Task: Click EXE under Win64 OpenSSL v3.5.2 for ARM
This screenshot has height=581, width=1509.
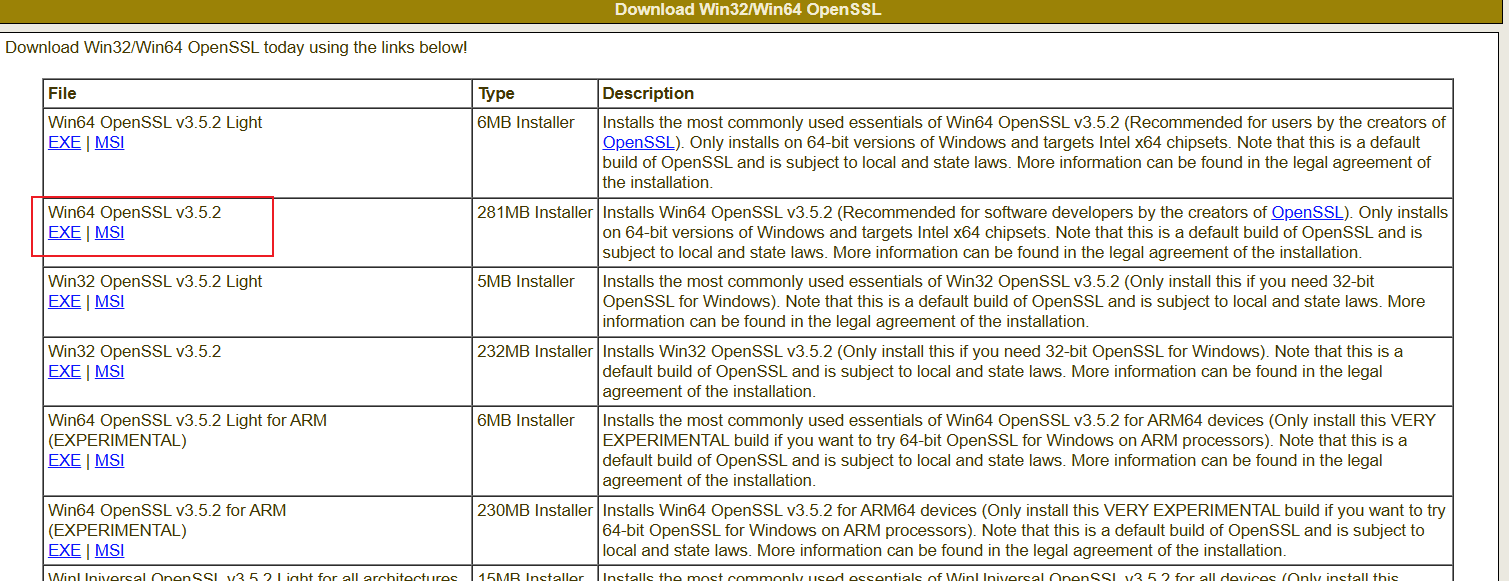Action: click(64, 551)
